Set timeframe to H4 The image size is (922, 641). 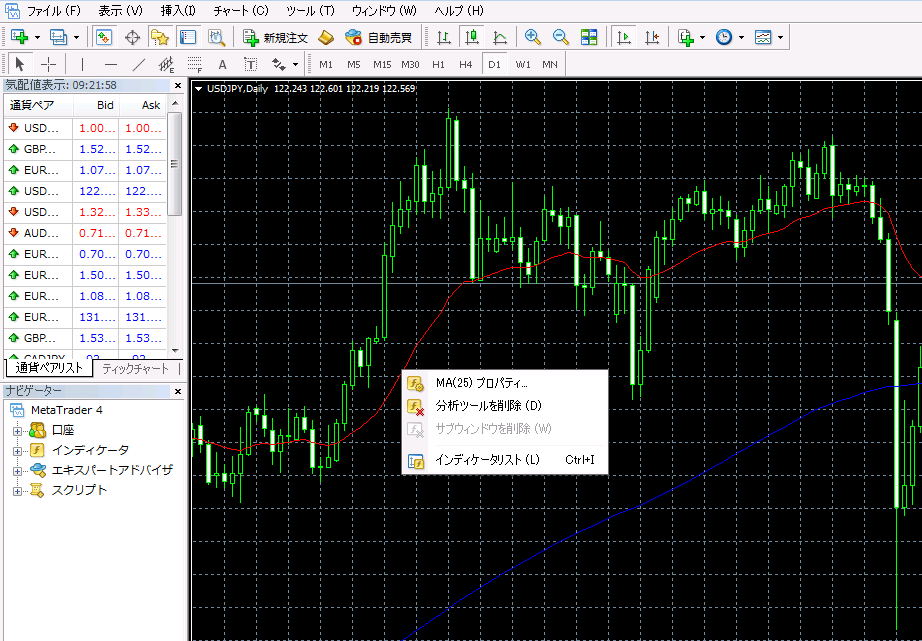point(466,65)
